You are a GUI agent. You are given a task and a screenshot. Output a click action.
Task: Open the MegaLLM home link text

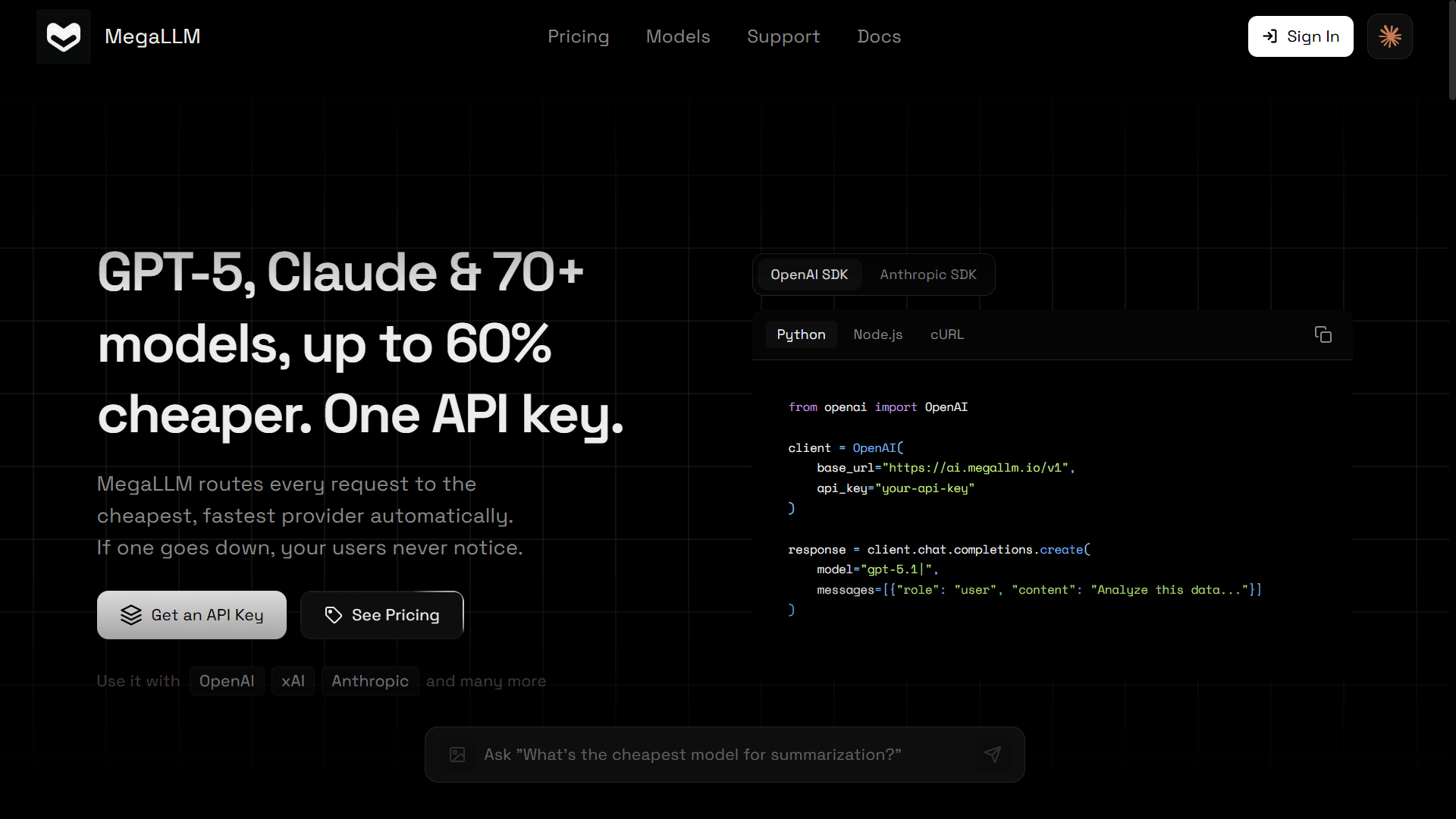point(152,36)
